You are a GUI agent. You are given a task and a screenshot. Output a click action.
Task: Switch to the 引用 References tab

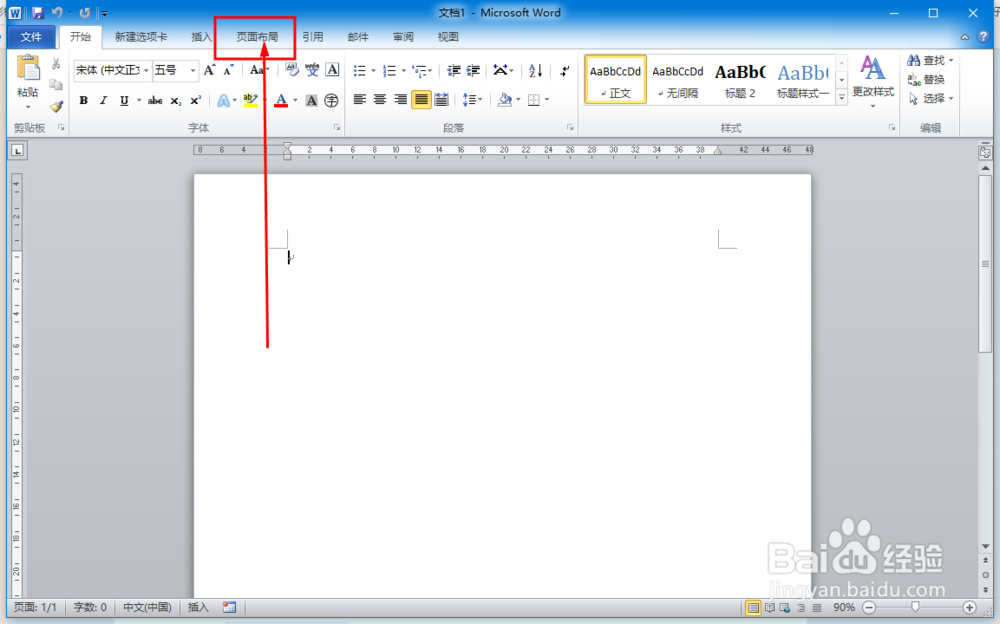pos(312,37)
